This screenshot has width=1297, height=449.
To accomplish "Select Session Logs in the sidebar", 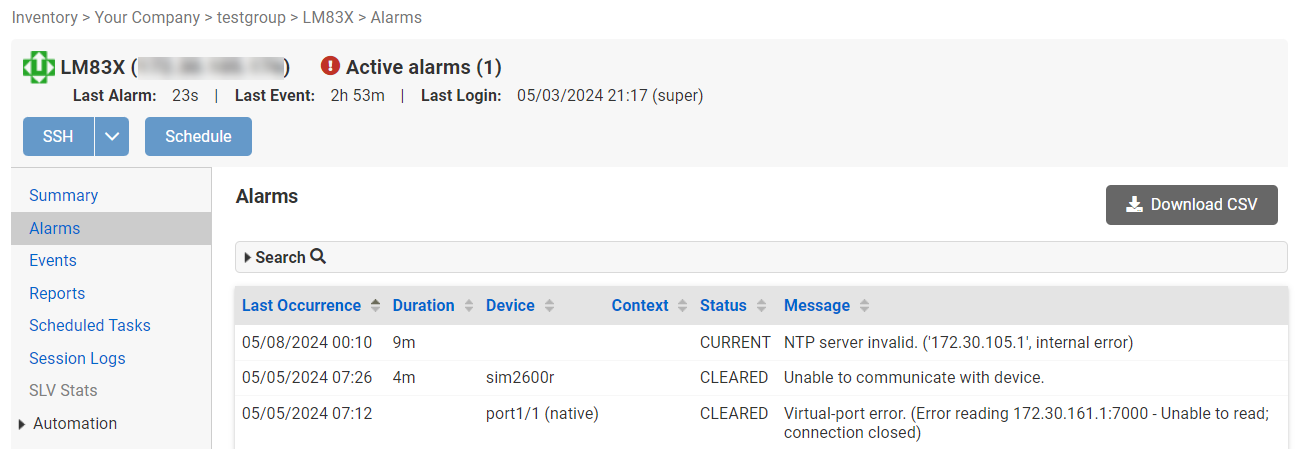I will pyautogui.click(x=77, y=358).
